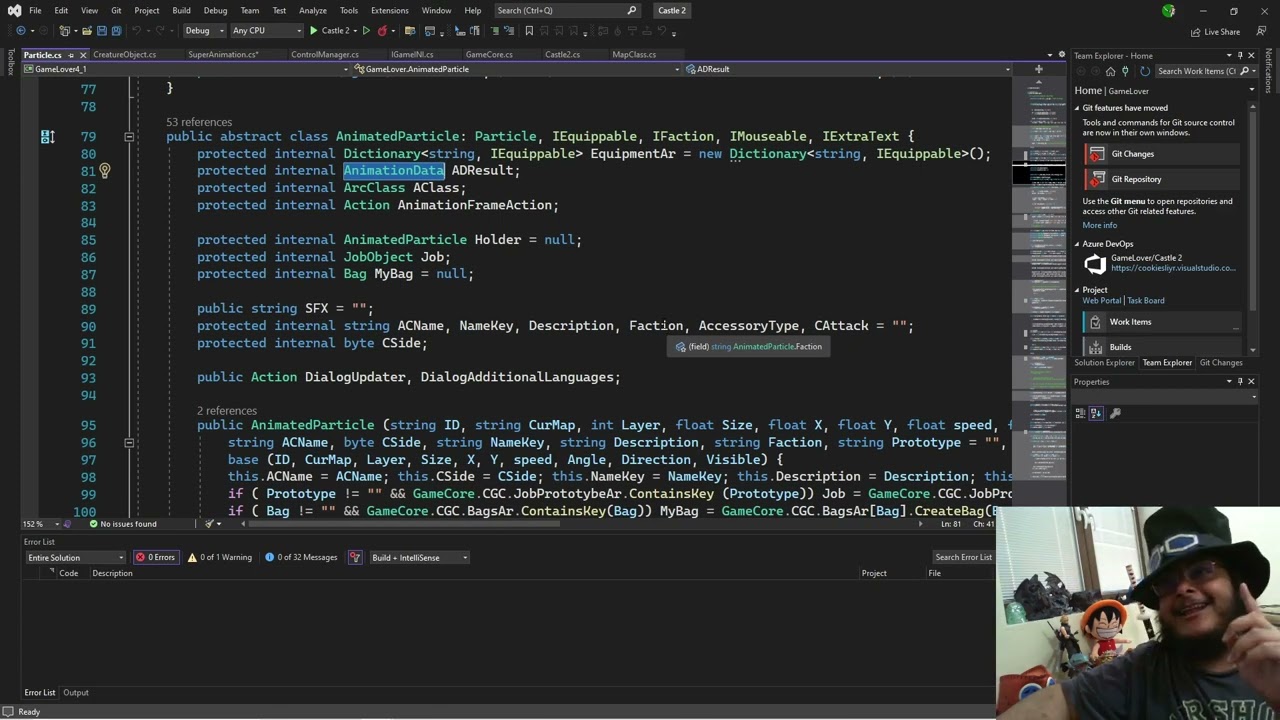Open the Extensions menu

pos(390,10)
